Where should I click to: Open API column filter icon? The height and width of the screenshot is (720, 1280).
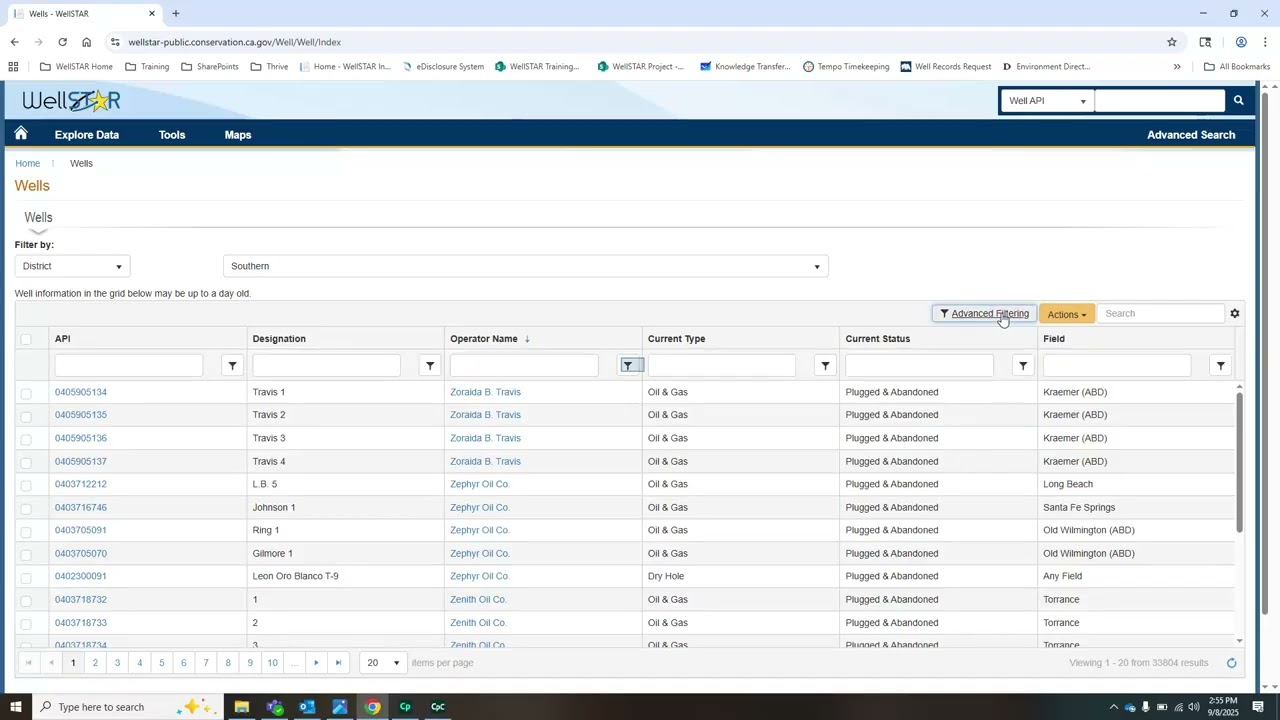tap(232, 366)
